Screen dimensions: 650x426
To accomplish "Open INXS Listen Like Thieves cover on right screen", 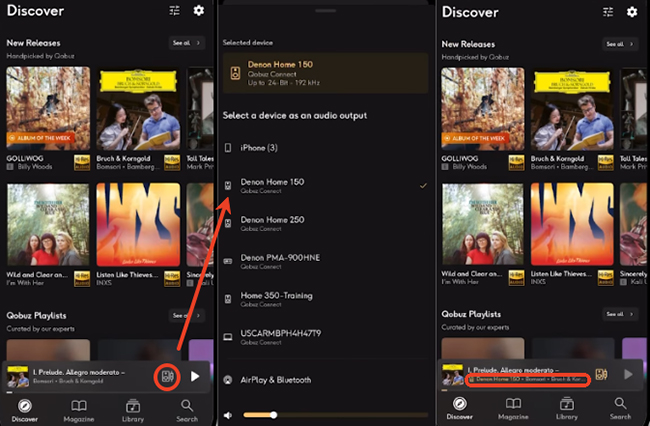I will (572, 224).
